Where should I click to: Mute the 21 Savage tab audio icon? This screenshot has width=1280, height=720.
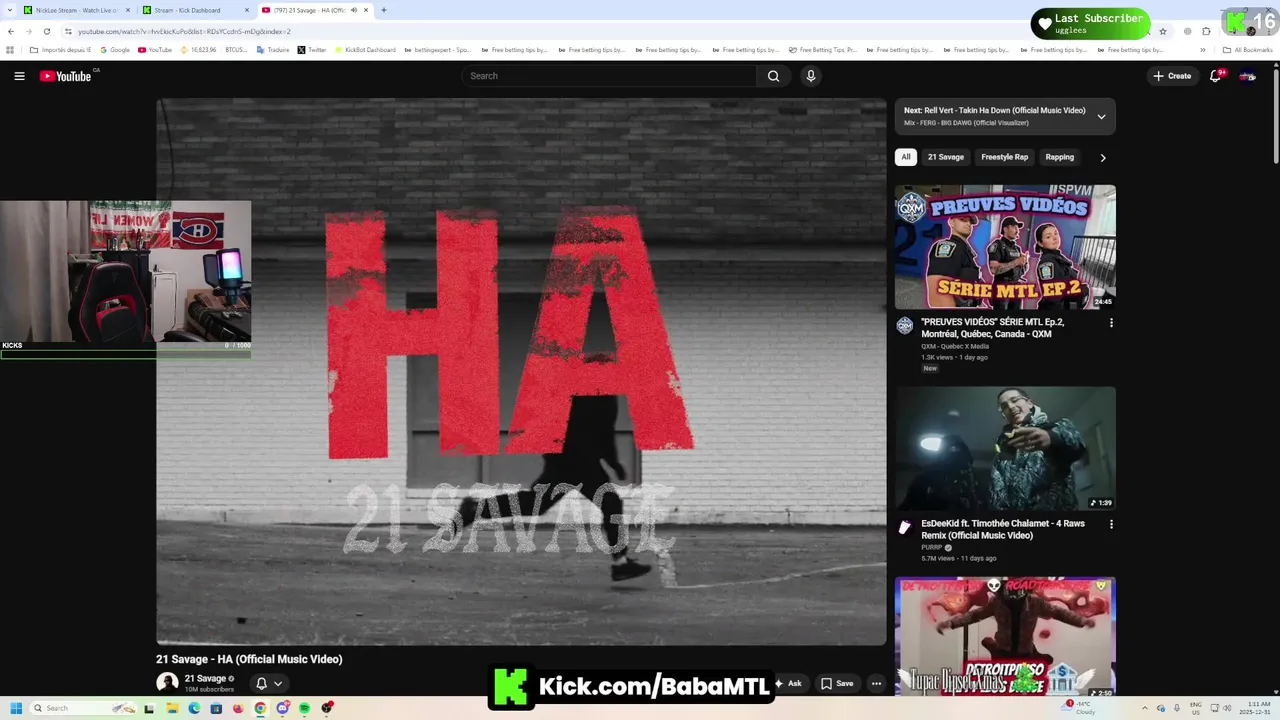353,10
